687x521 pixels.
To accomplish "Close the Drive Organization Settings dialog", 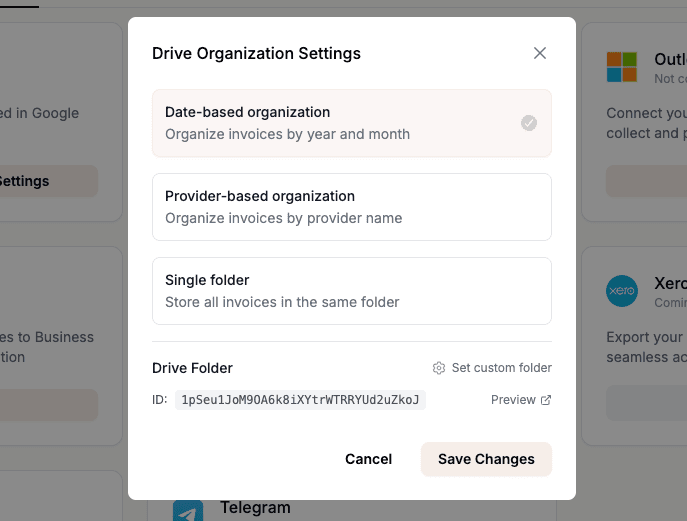I will coord(540,53).
